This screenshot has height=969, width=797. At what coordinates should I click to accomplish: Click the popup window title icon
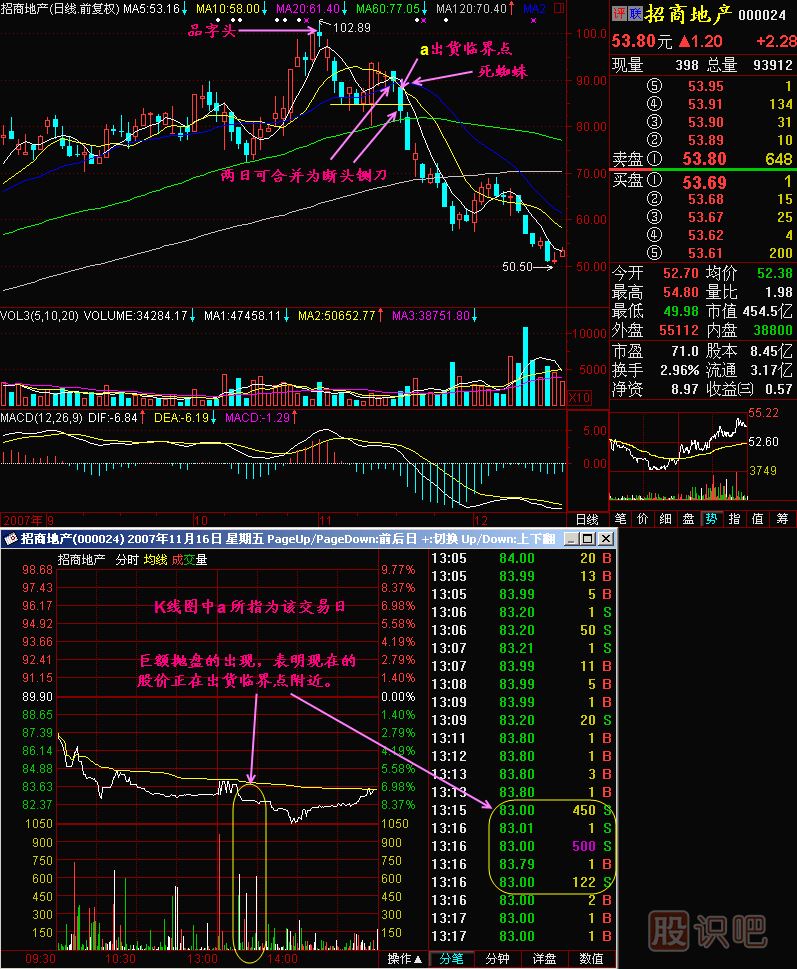point(11,539)
